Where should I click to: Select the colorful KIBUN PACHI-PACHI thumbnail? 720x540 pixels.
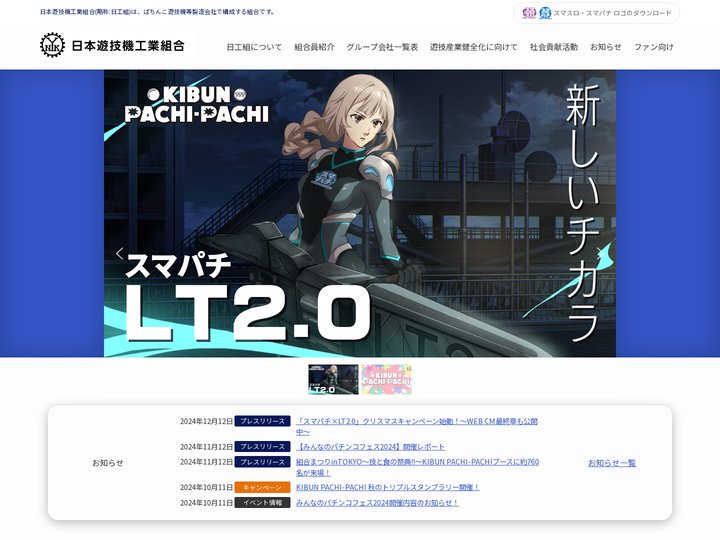click(x=386, y=379)
